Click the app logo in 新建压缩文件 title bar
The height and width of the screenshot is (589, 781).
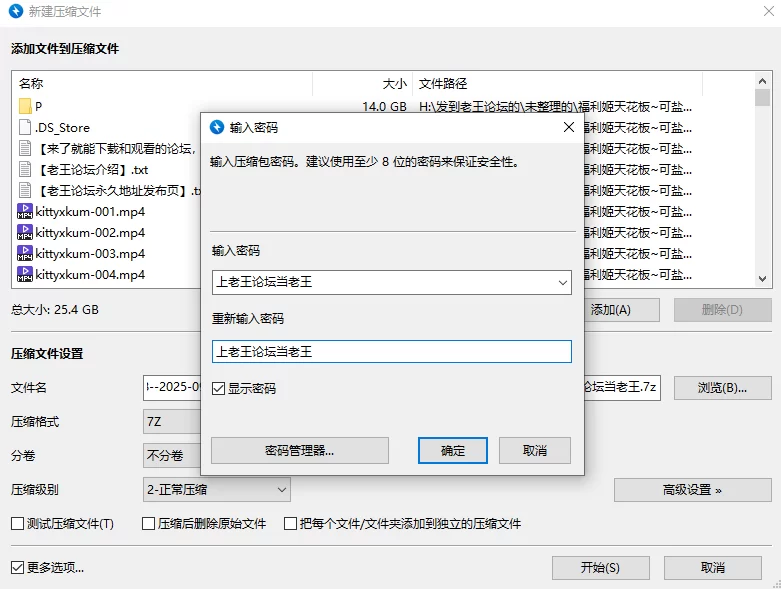click(x=16, y=11)
